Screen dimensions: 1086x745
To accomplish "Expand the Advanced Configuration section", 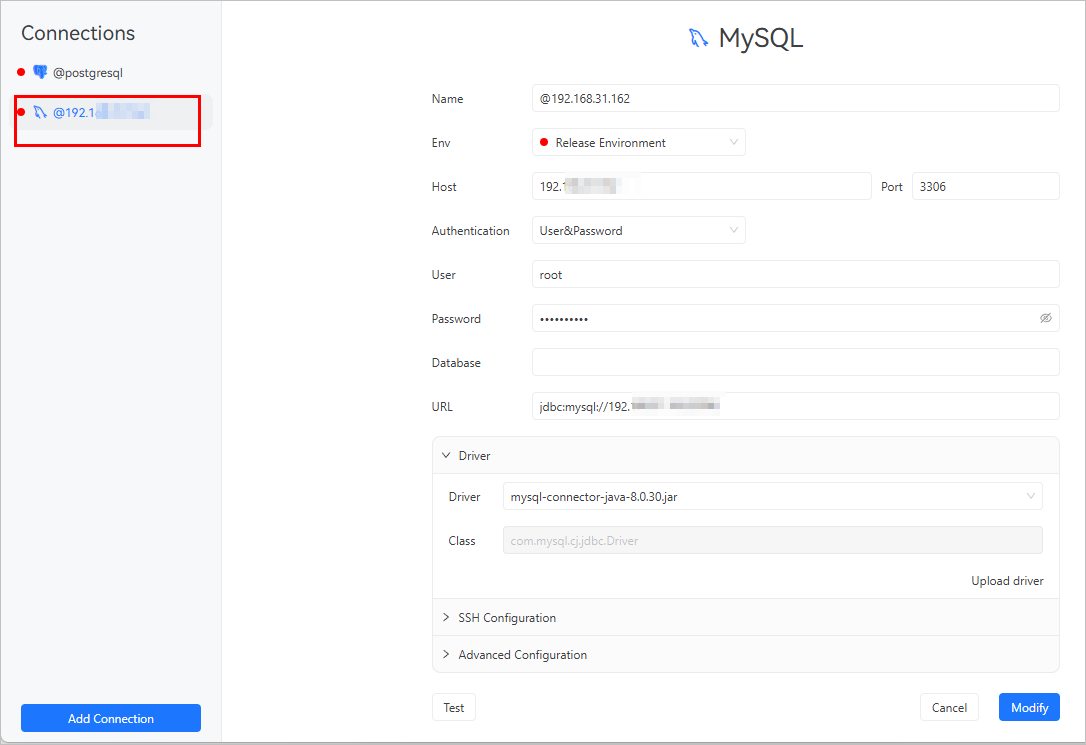I will 745,654.
